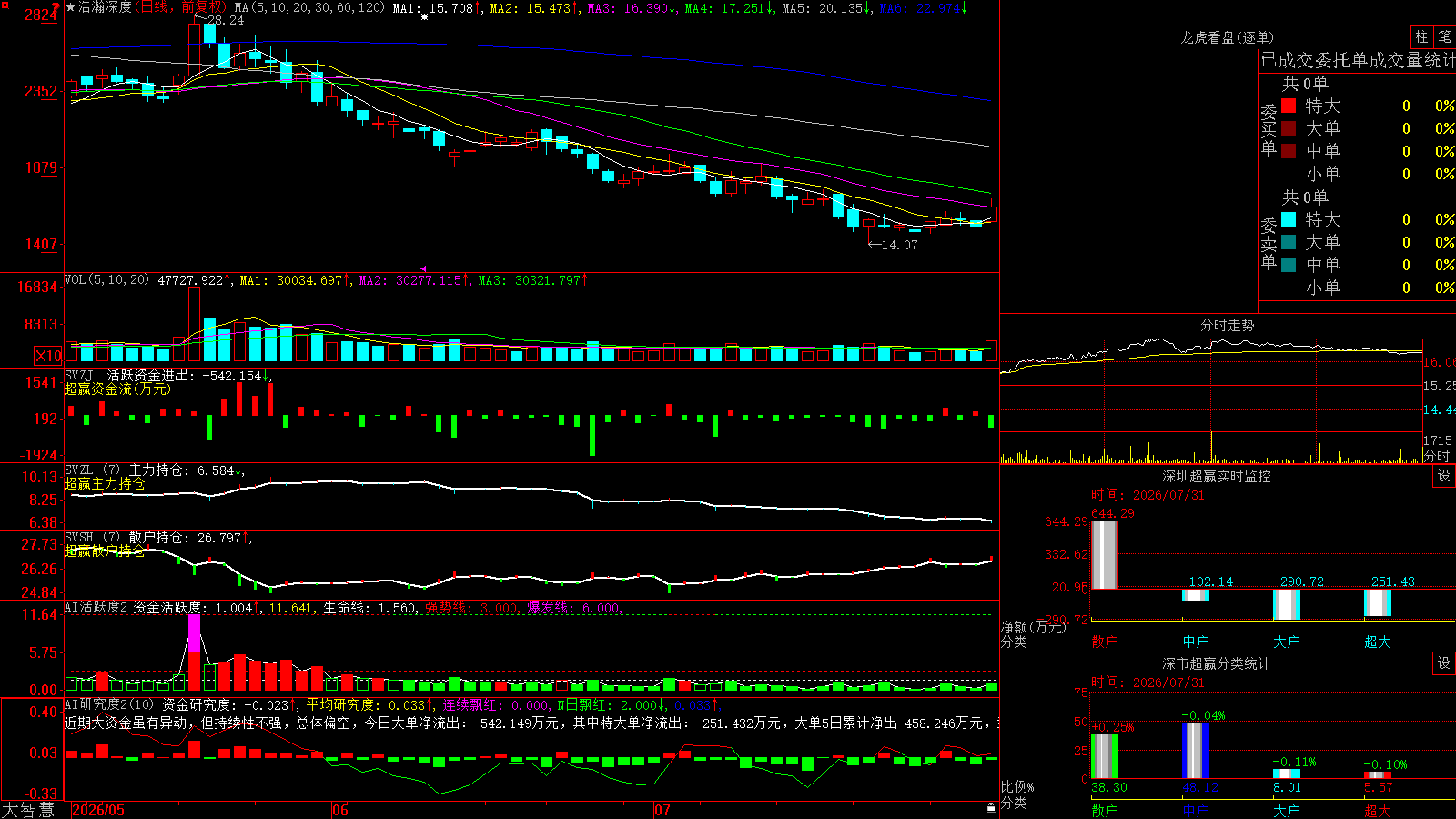Image resolution: width=1456 pixels, height=819 pixels.
Task: Click the stock name 浩瀚深度
Action: pyautogui.click(x=106, y=7)
